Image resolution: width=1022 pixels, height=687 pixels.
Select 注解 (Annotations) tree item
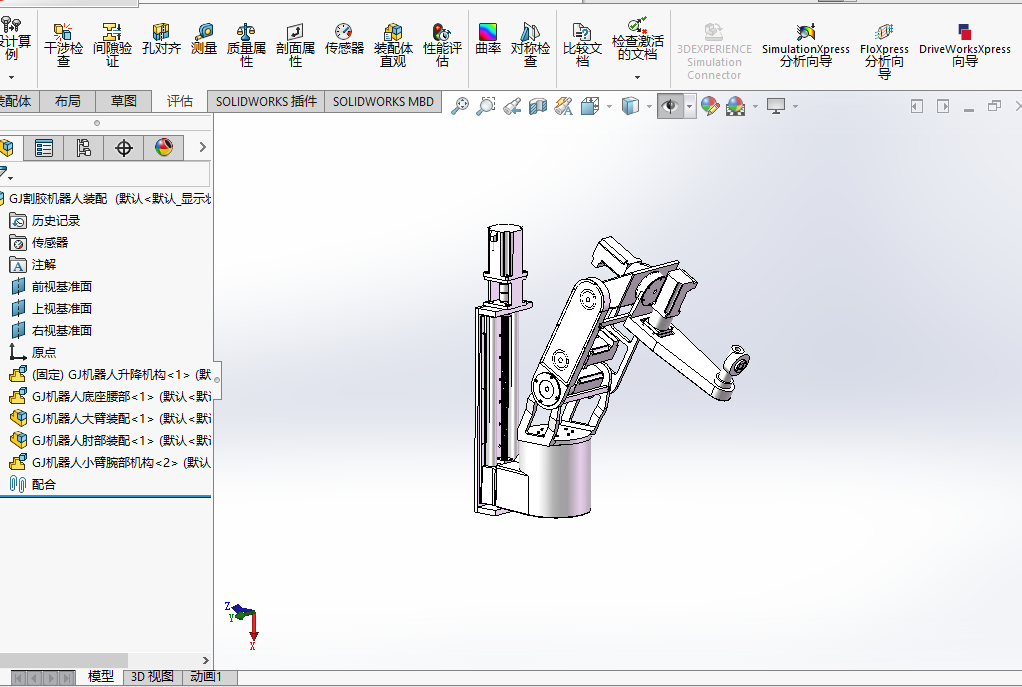(33, 265)
